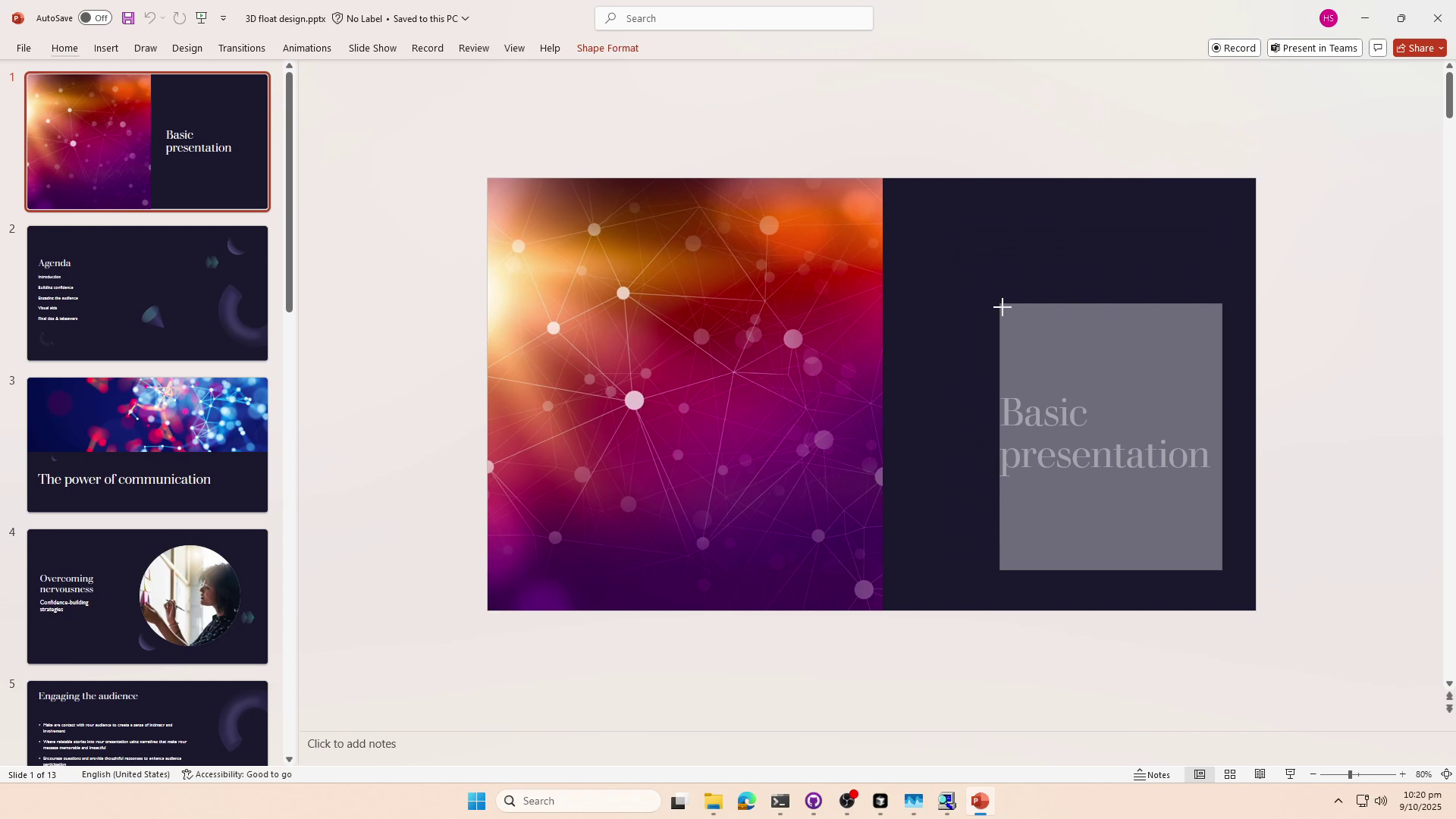Toggle AutoSave off switch to on
The height and width of the screenshot is (819, 1456).
(x=94, y=17)
